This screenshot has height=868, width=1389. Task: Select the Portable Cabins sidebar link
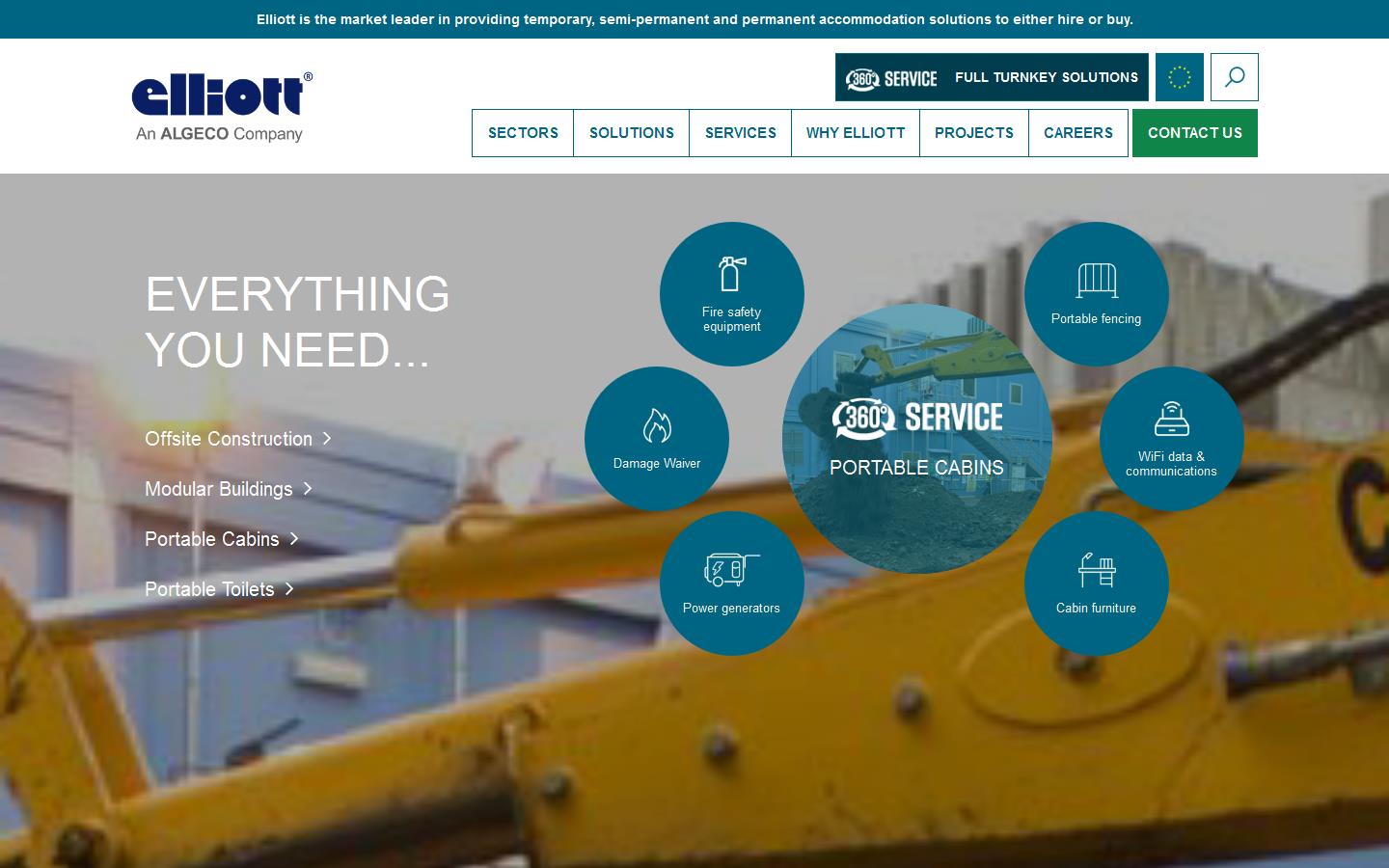[x=211, y=539]
